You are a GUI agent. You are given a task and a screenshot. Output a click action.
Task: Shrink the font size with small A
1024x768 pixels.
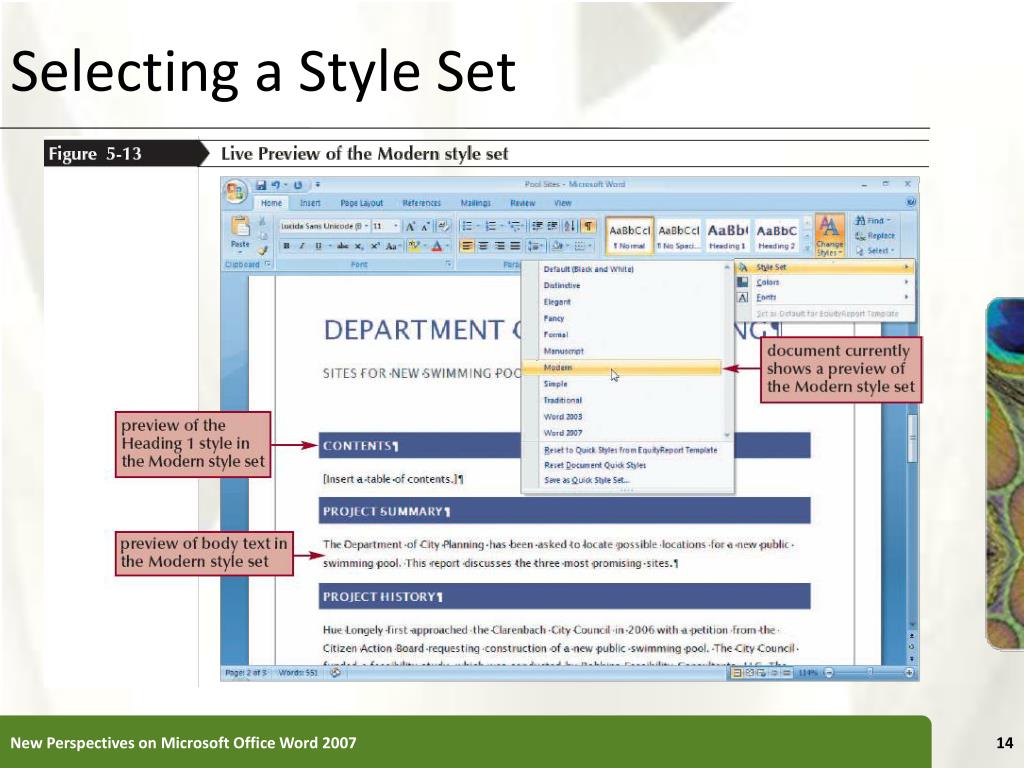pyautogui.click(x=424, y=227)
